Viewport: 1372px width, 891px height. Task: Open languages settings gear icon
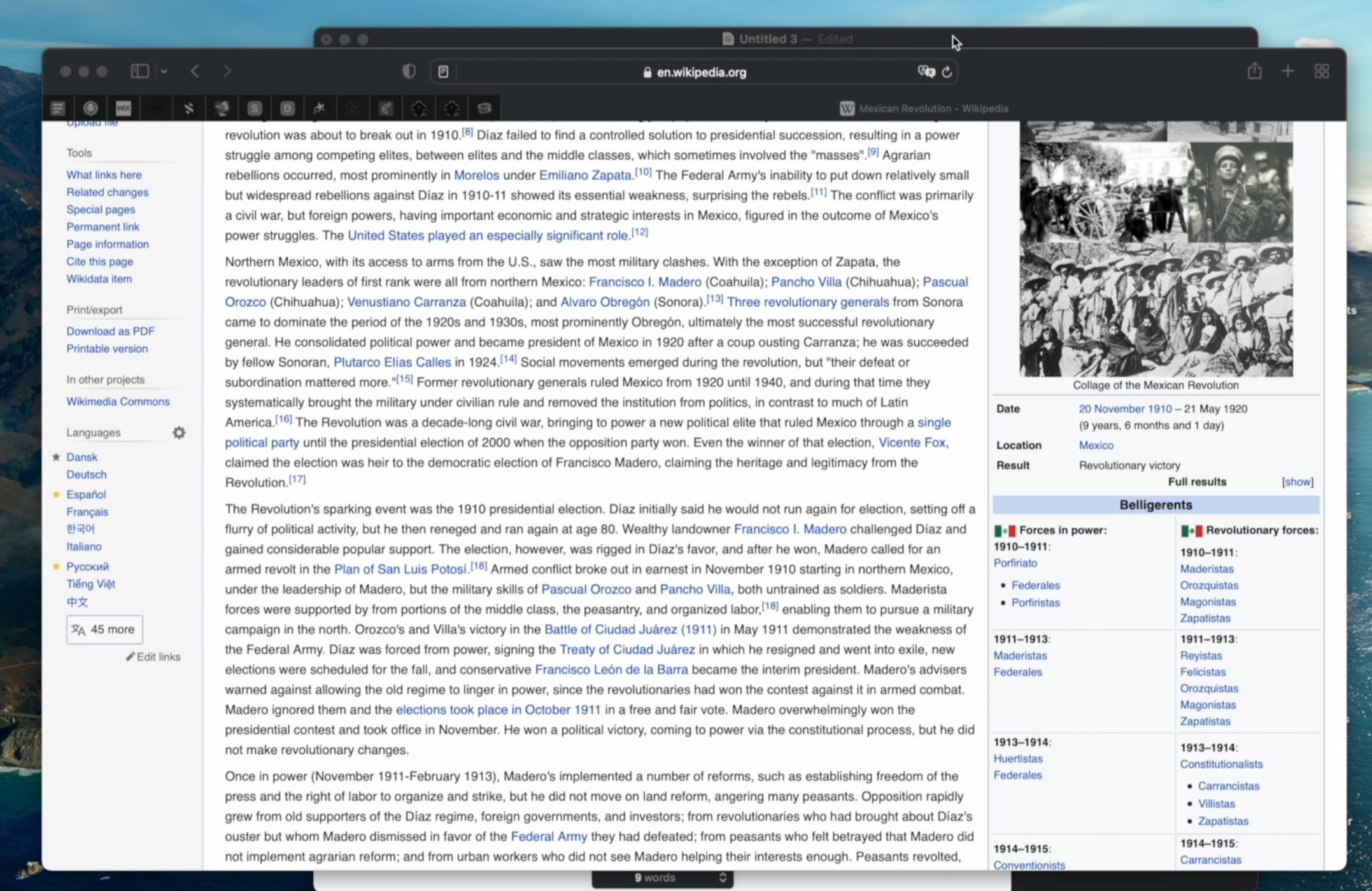click(x=179, y=433)
